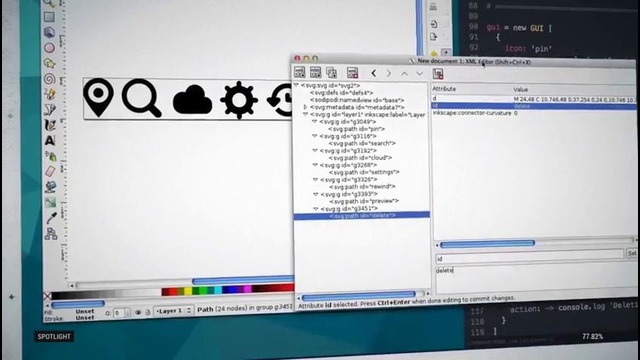The width and height of the screenshot is (640, 360).
Task: Toggle layer lock in status bar
Action: click(148, 312)
